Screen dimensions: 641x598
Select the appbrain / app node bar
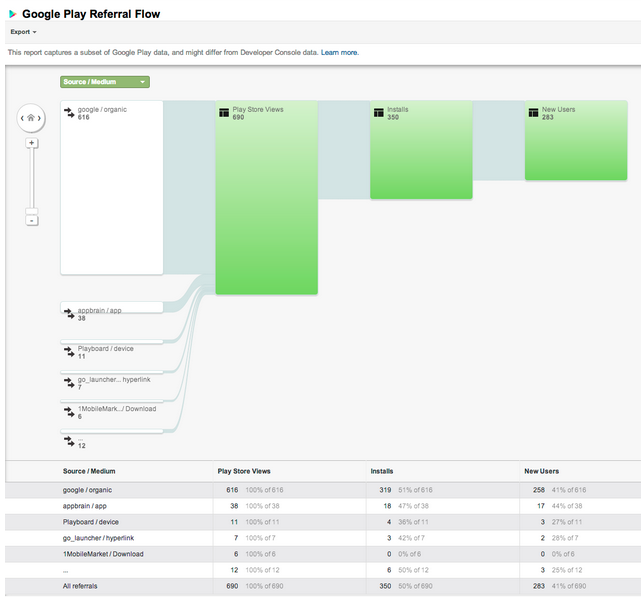(112, 307)
